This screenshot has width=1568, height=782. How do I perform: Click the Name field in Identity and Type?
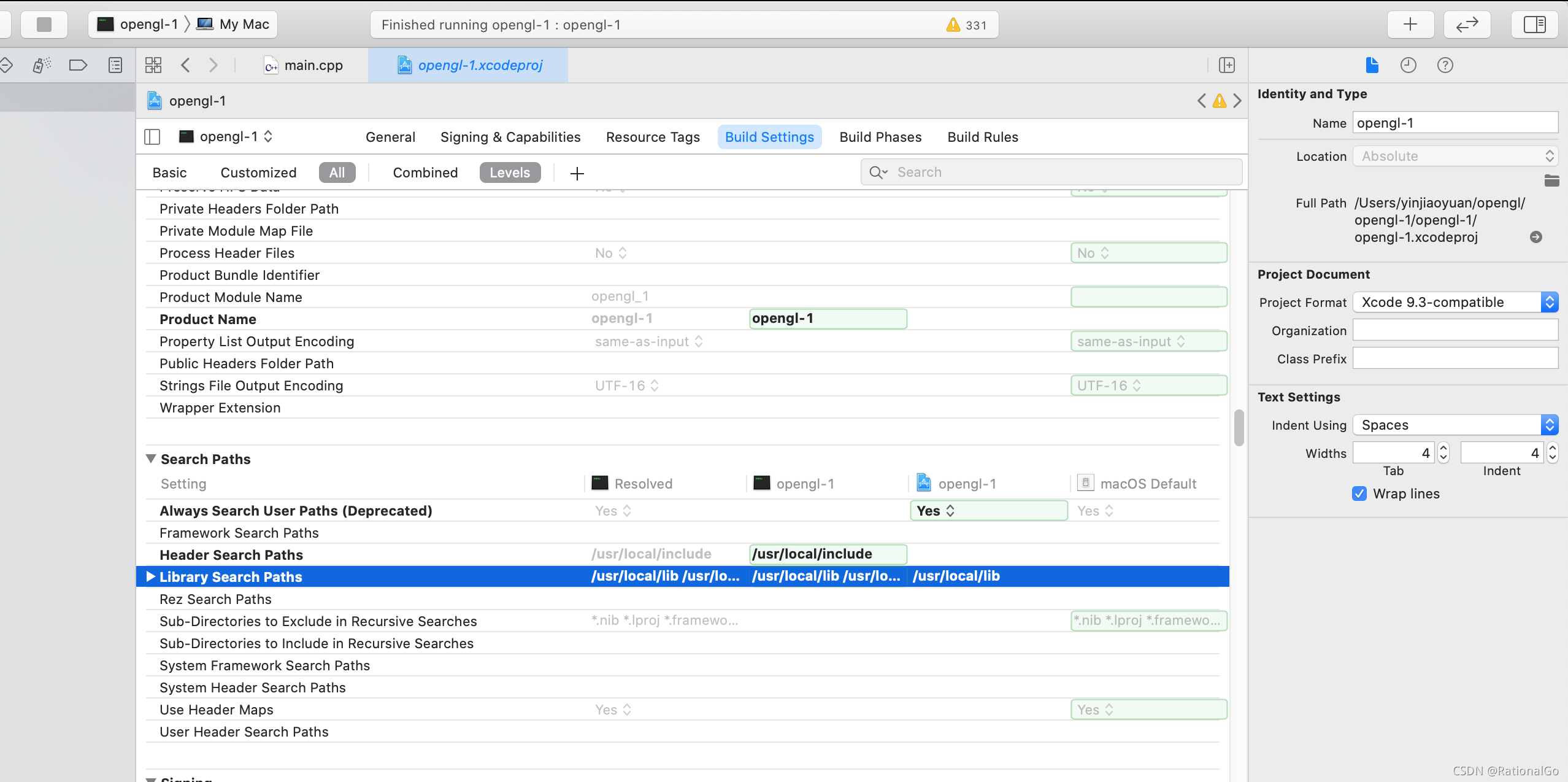tap(1455, 123)
